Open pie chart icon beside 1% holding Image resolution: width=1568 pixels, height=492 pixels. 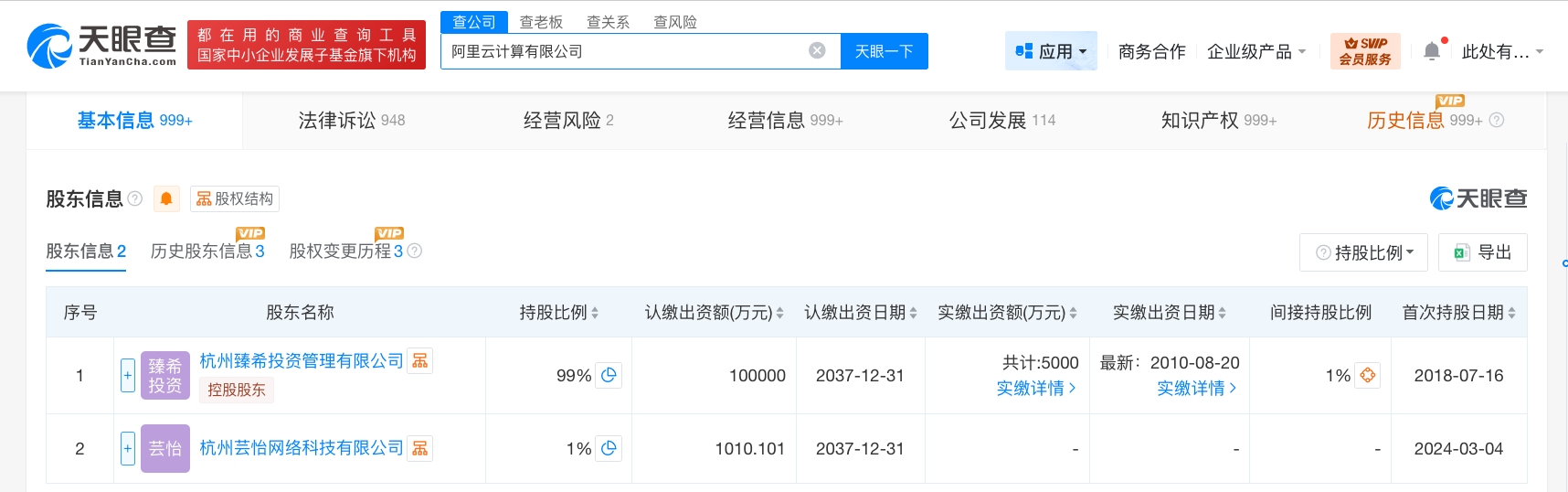[x=609, y=448]
